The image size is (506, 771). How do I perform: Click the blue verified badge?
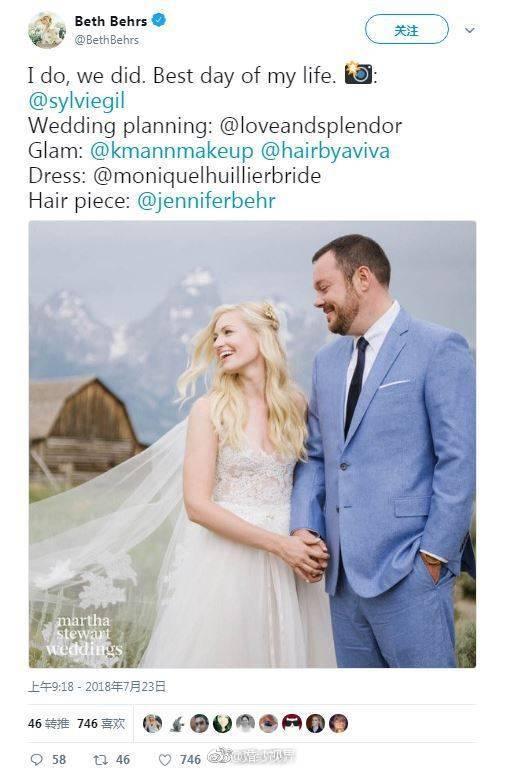pyautogui.click(x=159, y=20)
